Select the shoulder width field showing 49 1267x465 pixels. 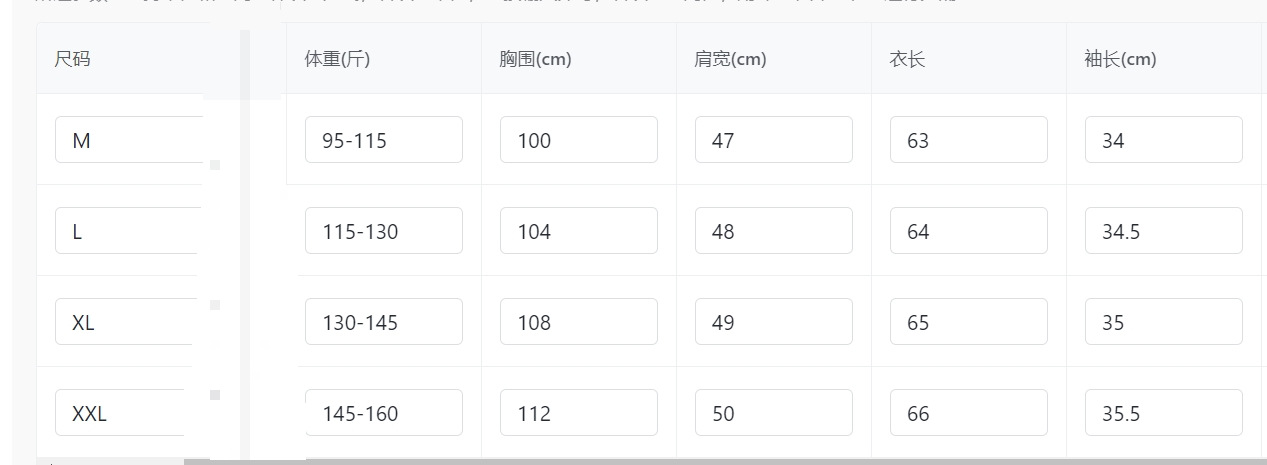pyautogui.click(x=774, y=322)
